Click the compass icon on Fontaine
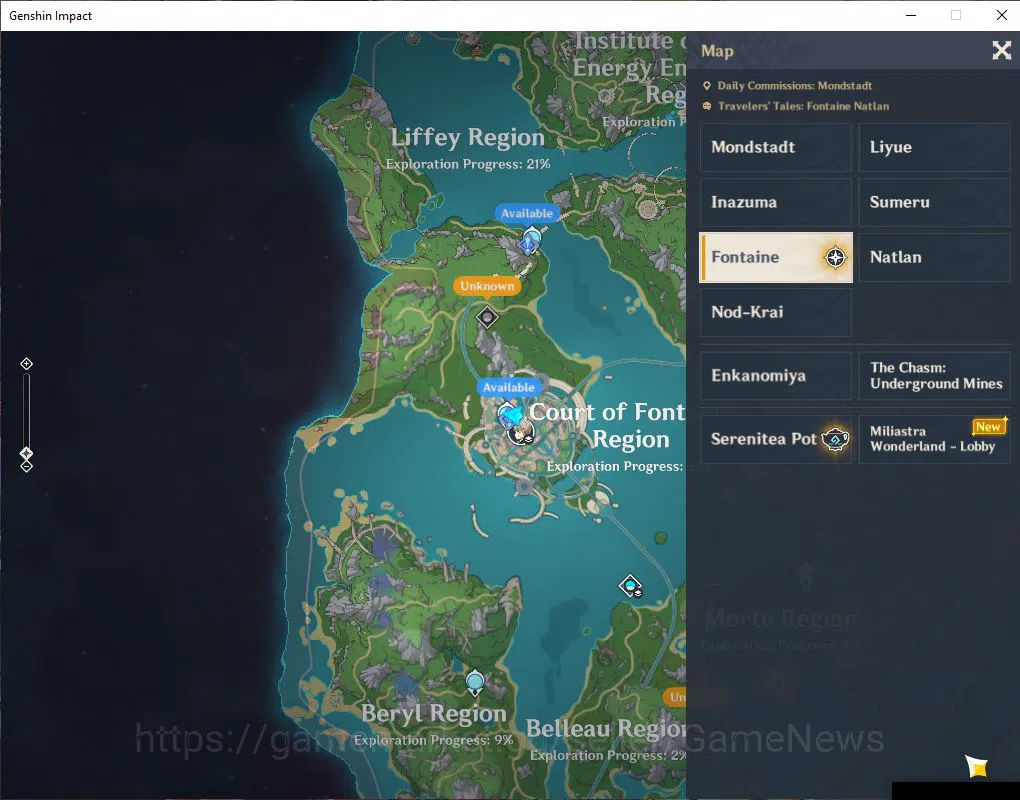This screenshot has width=1020, height=800. 835,258
